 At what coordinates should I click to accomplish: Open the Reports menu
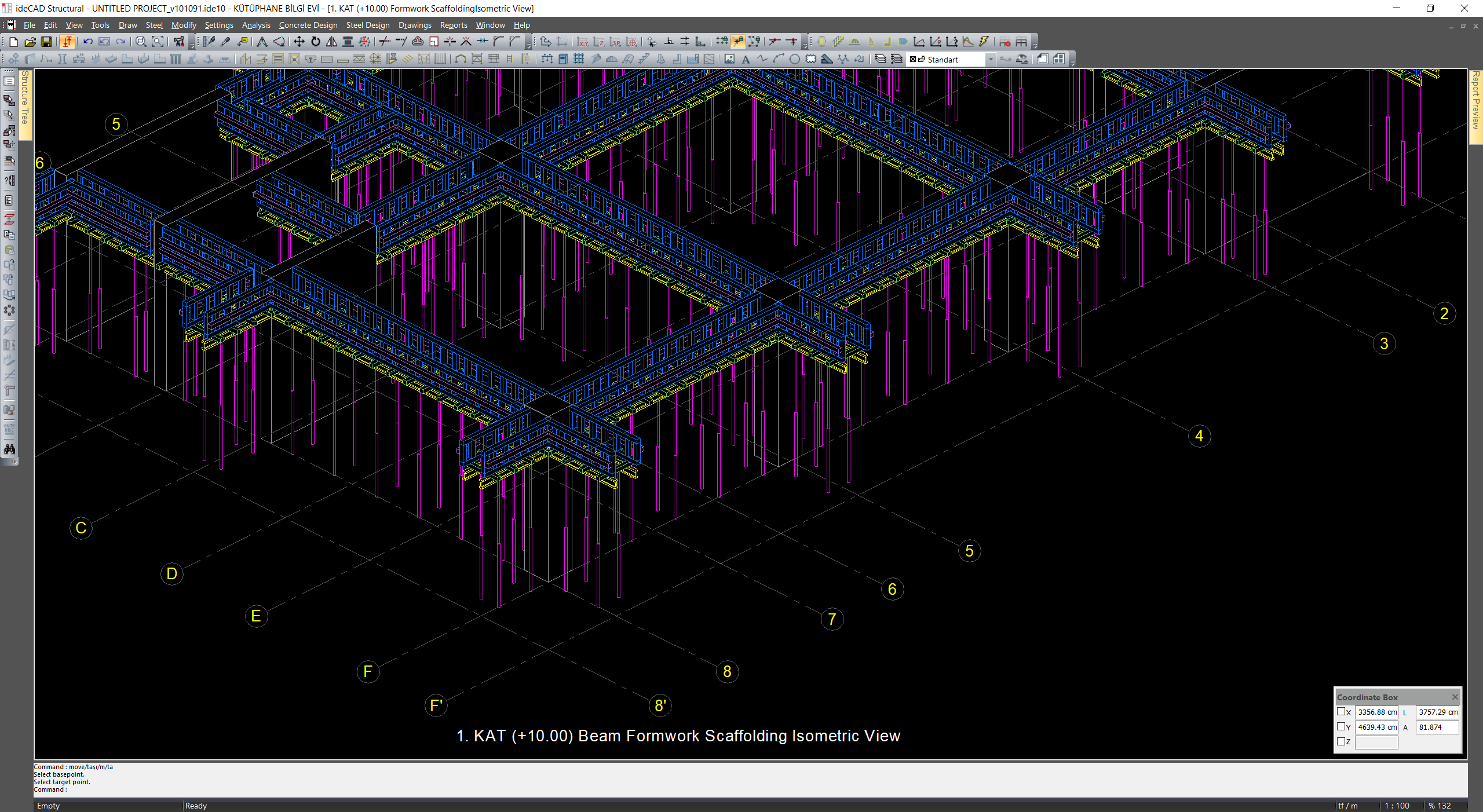point(454,25)
